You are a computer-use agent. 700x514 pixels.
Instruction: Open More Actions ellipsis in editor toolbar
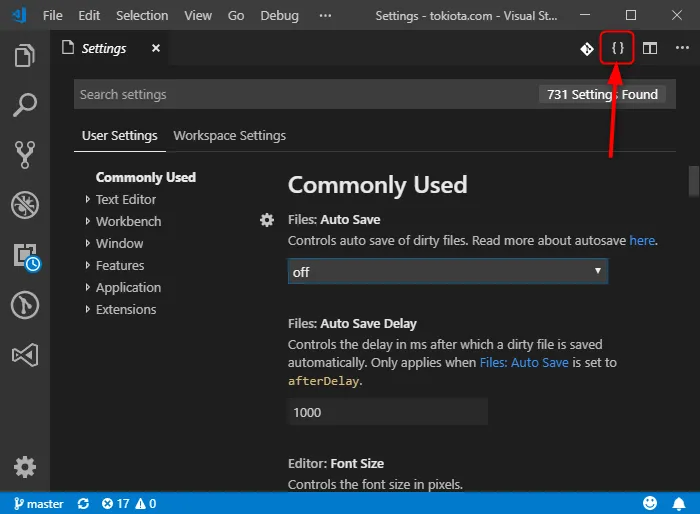(682, 48)
